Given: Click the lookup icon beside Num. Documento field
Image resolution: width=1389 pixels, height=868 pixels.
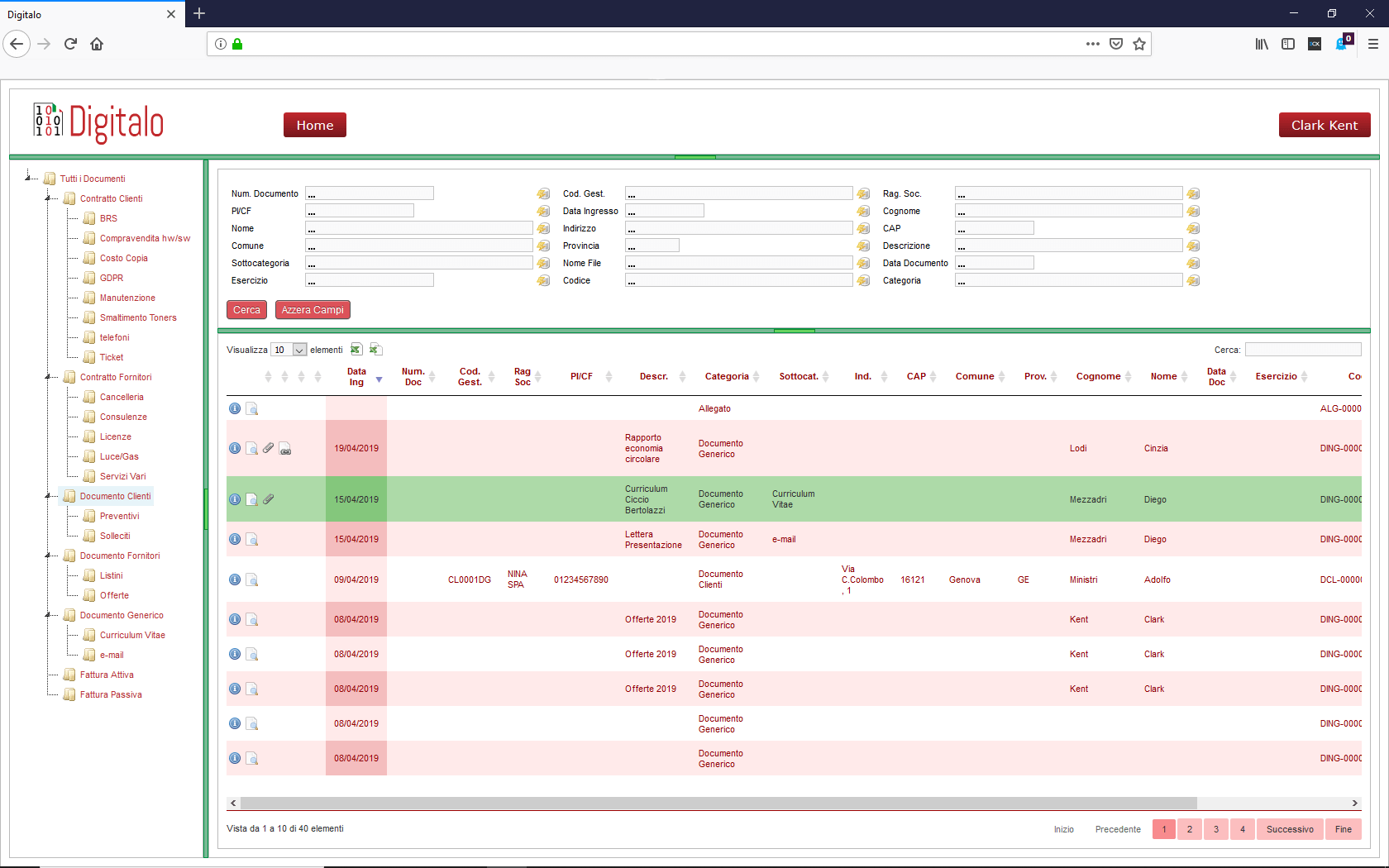Looking at the screenshot, I should pyautogui.click(x=543, y=193).
